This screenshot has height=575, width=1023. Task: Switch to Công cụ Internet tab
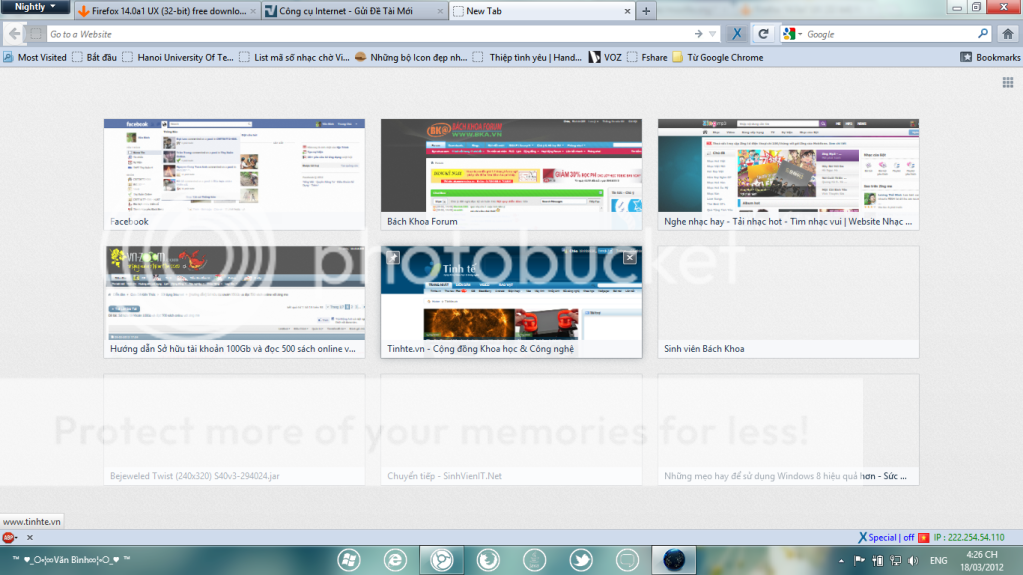[x=350, y=11]
